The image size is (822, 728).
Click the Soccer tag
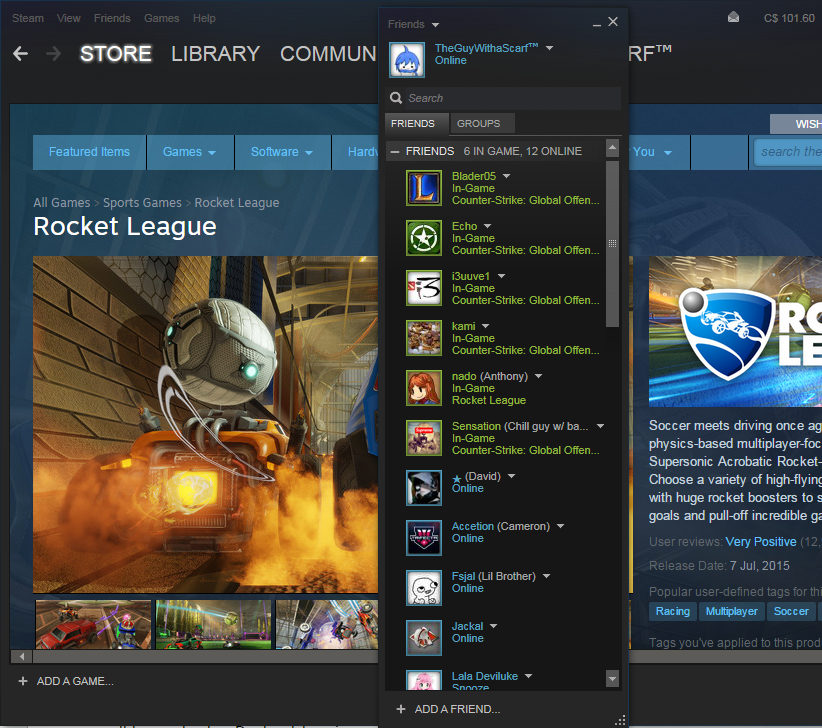tap(791, 611)
